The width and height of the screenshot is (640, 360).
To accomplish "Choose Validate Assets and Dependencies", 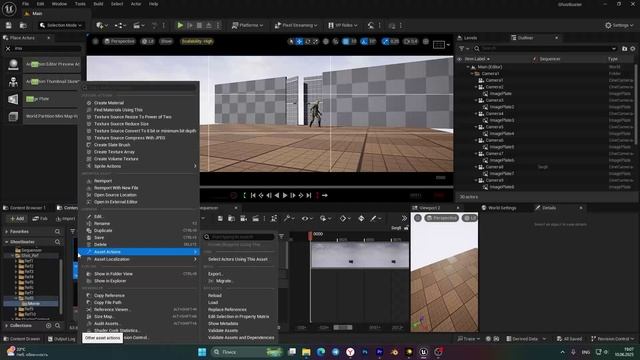I will (241, 338).
